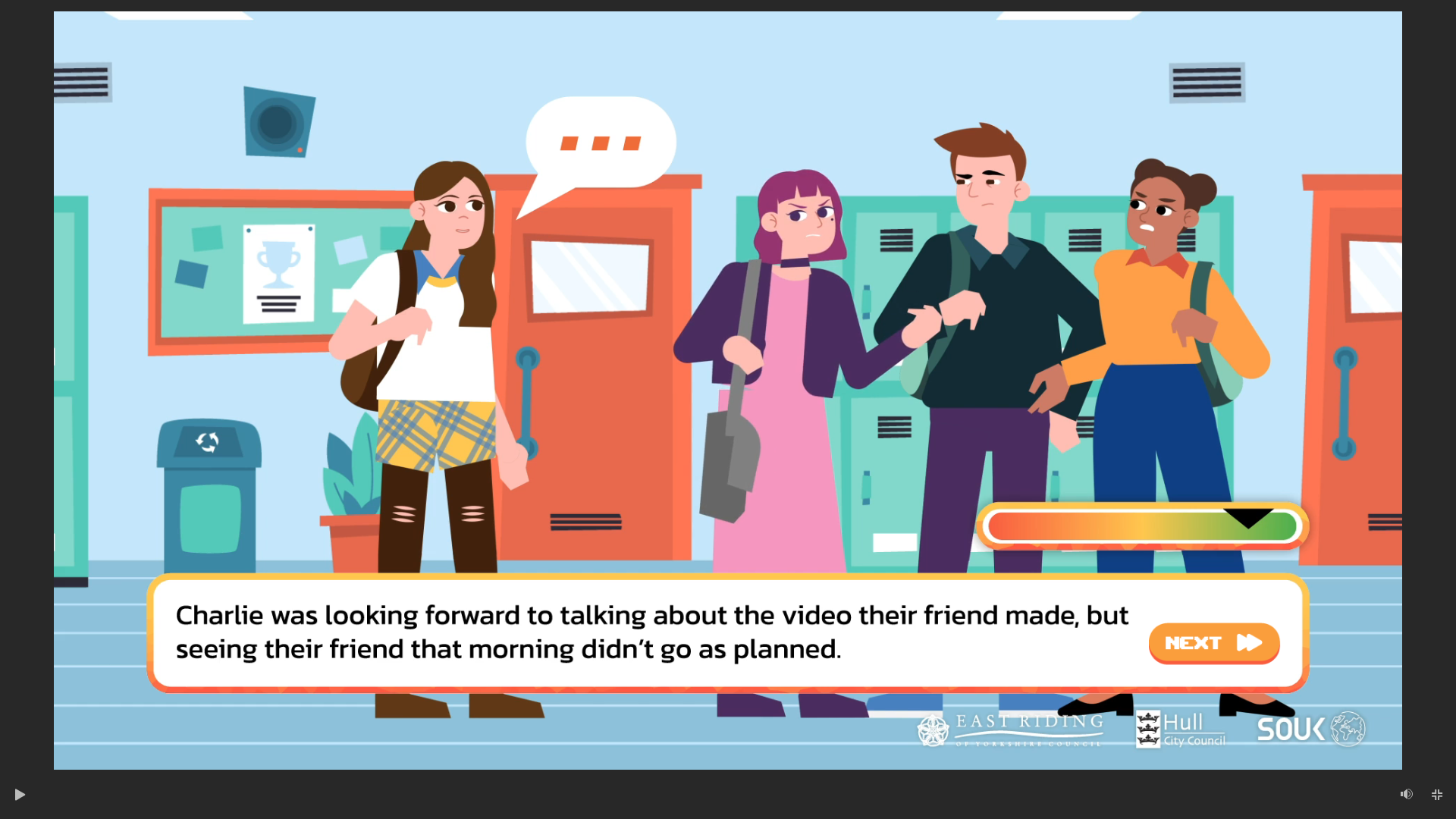Click the double-arrow icon on NEXT button
1456x819 pixels.
(x=1249, y=643)
